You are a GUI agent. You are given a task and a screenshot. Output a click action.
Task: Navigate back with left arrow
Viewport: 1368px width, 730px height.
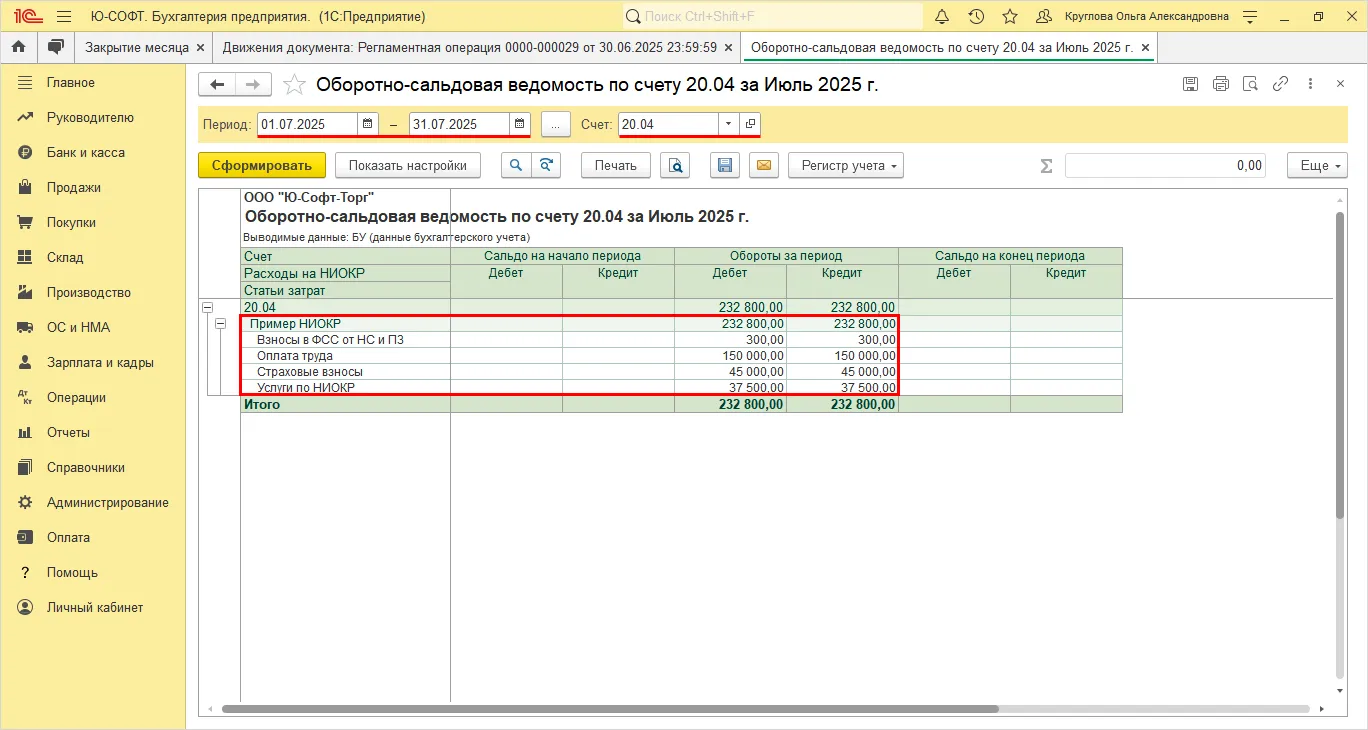[x=217, y=85]
